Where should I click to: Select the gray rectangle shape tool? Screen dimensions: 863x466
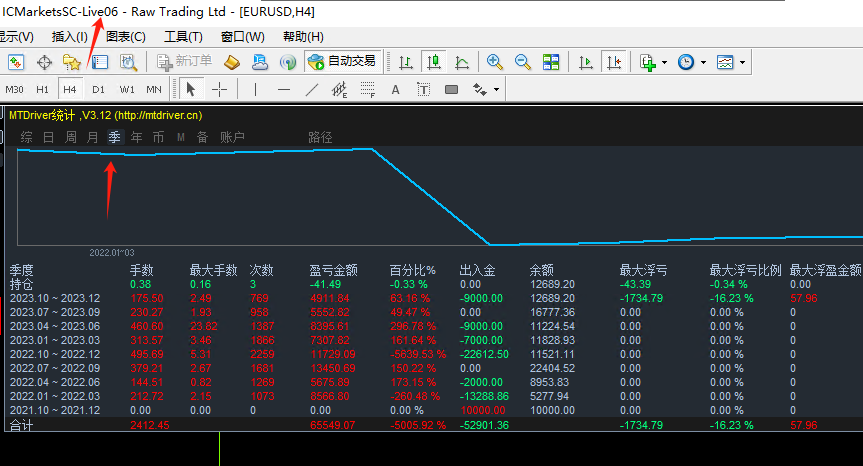coord(451,90)
